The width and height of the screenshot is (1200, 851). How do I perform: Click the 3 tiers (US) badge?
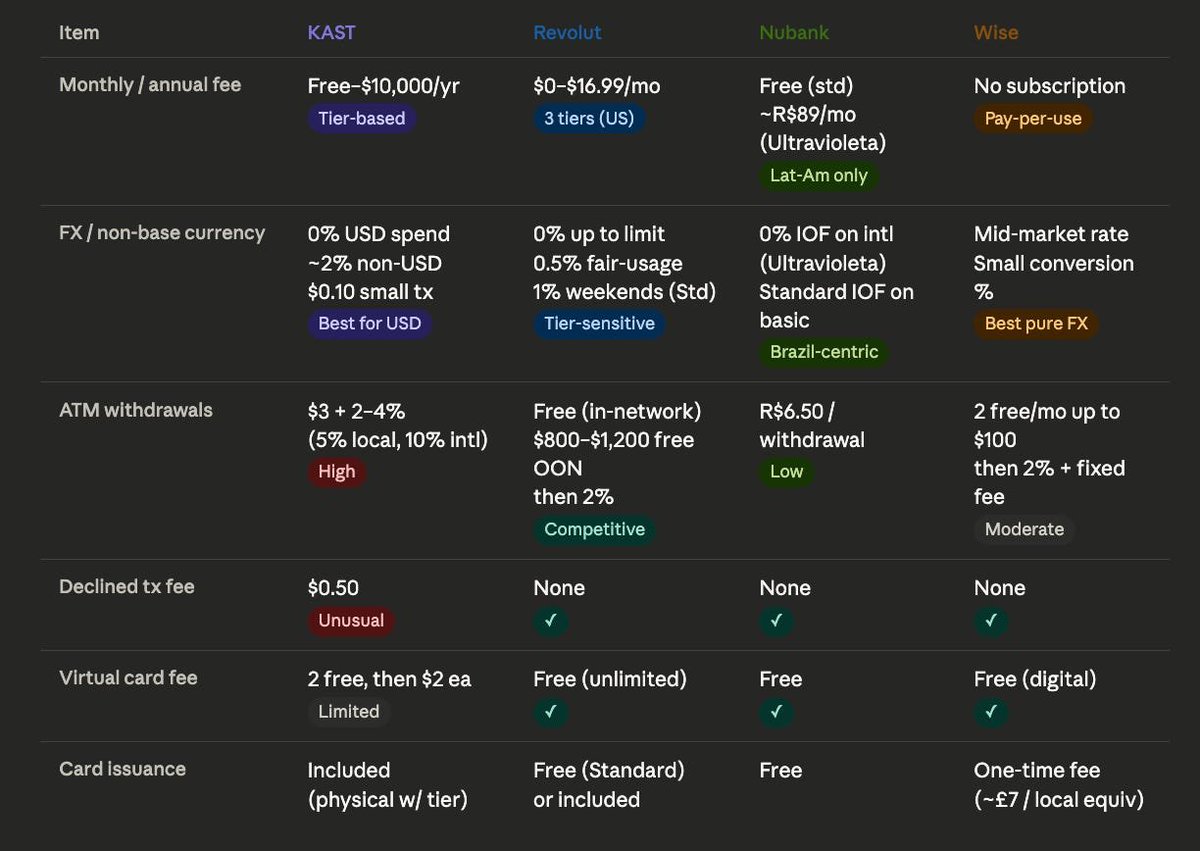pyautogui.click(x=589, y=118)
